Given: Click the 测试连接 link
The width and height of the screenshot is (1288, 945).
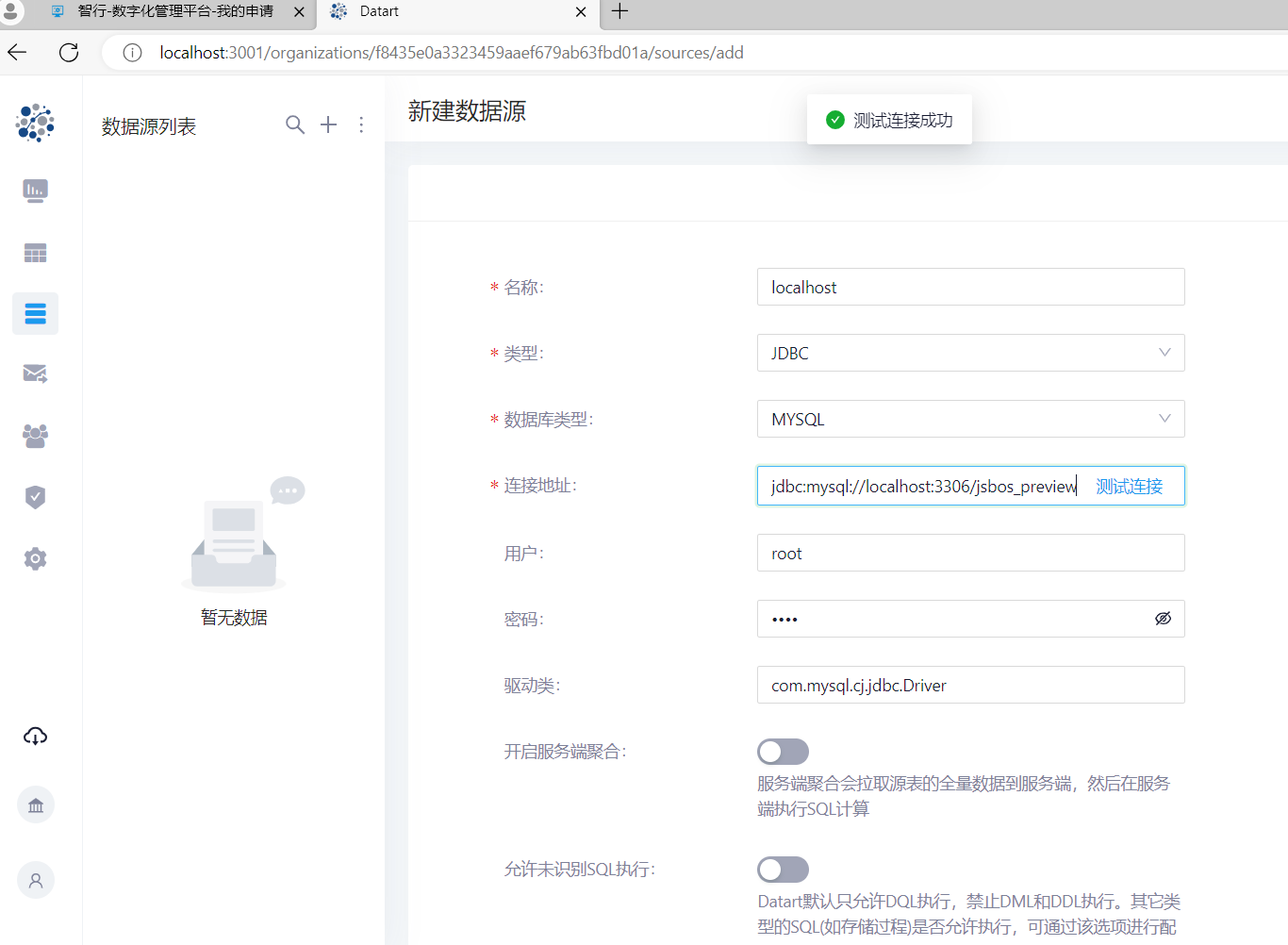Looking at the screenshot, I should tap(1129, 487).
